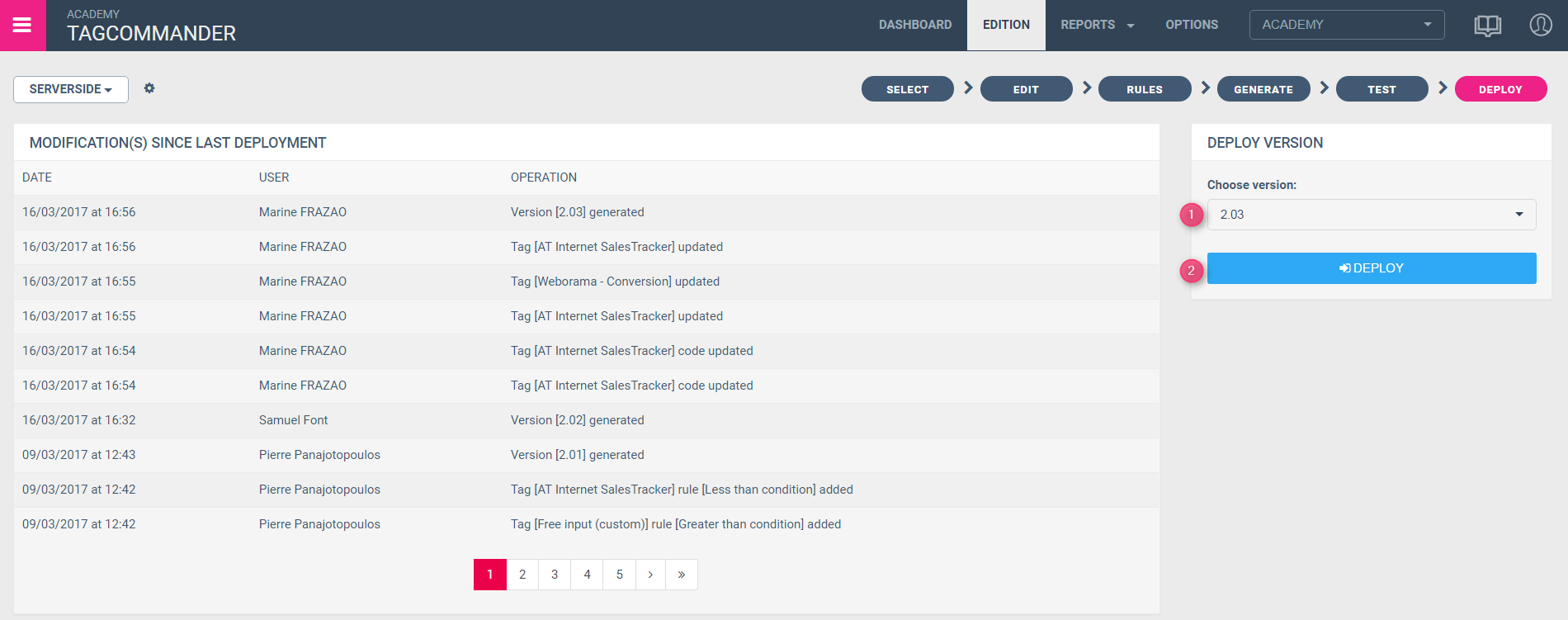Image resolution: width=1568 pixels, height=620 pixels.
Task: Expand the Serverside dropdown
Action: coord(71,89)
